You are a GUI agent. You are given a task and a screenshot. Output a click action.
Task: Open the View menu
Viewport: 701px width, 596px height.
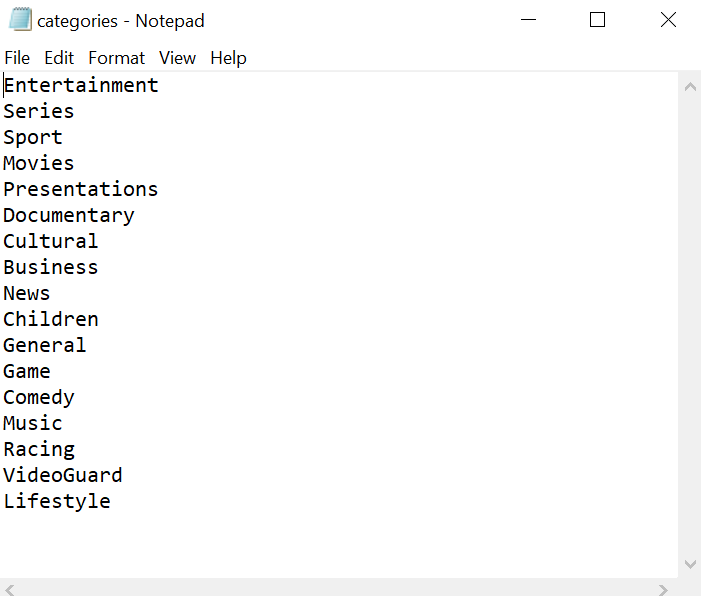[x=177, y=58]
